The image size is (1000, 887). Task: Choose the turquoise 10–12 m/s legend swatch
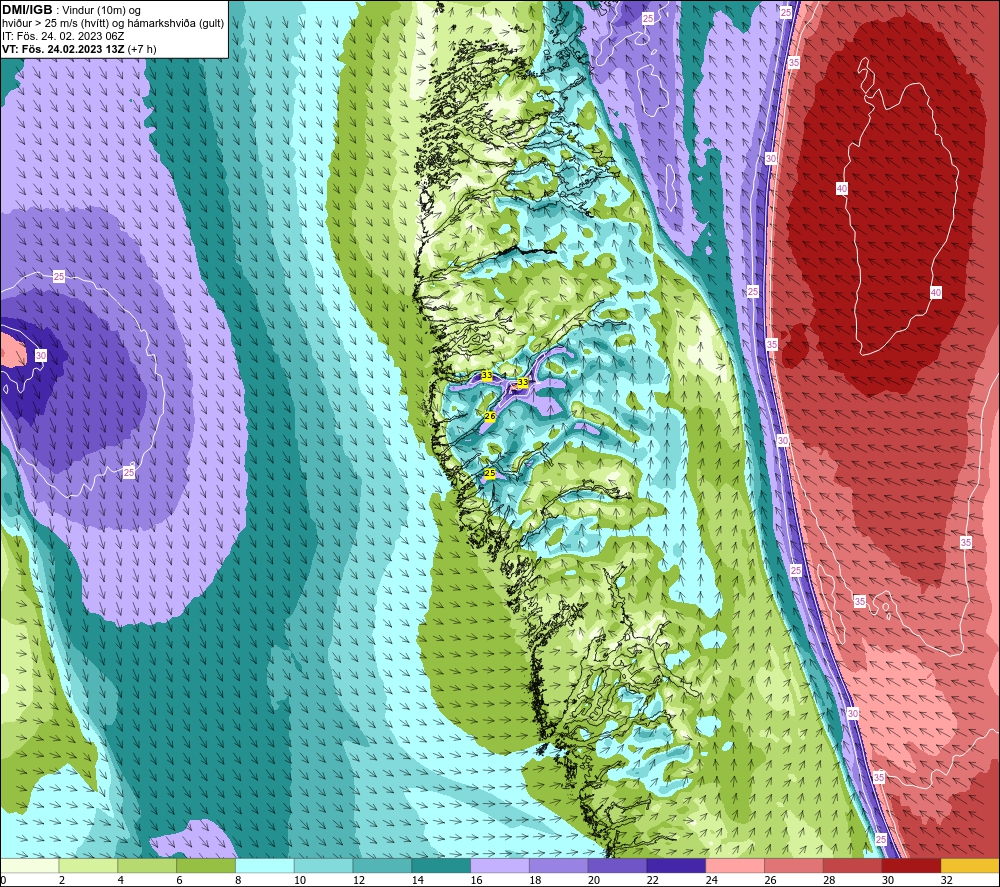click(x=323, y=865)
